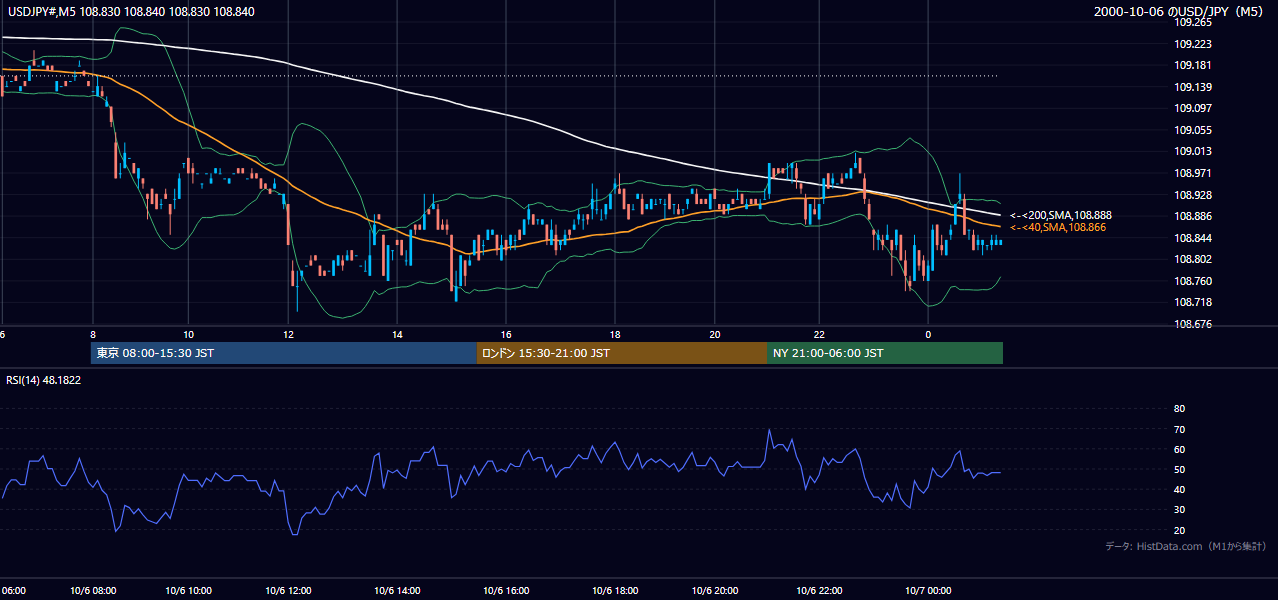Click hour 14 on price chart time axis
Screen dimensions: 1278x600
(397, 335)
